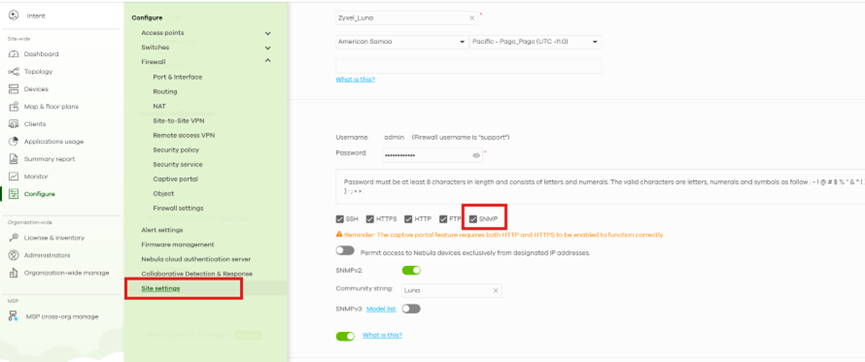This screenshot has width=865, height=362.
Task: Click the Configure sidebar icon
Action: (14, 194)
